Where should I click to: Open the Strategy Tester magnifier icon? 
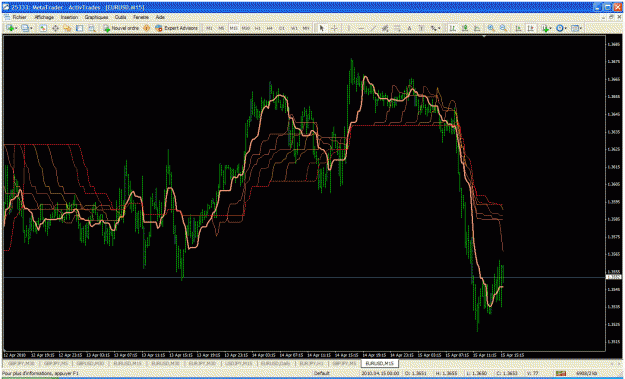(x=92, y=28)
